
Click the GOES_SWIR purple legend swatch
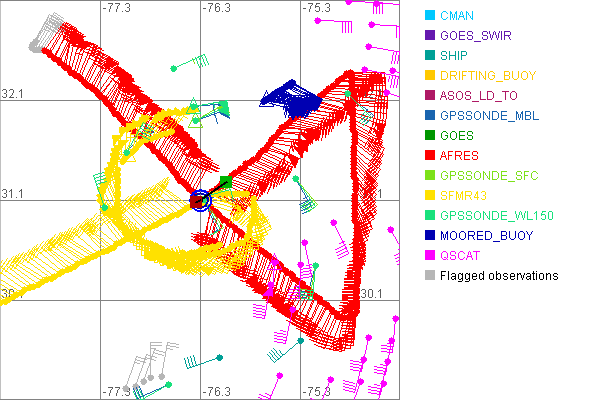click(x=430, y=36)
